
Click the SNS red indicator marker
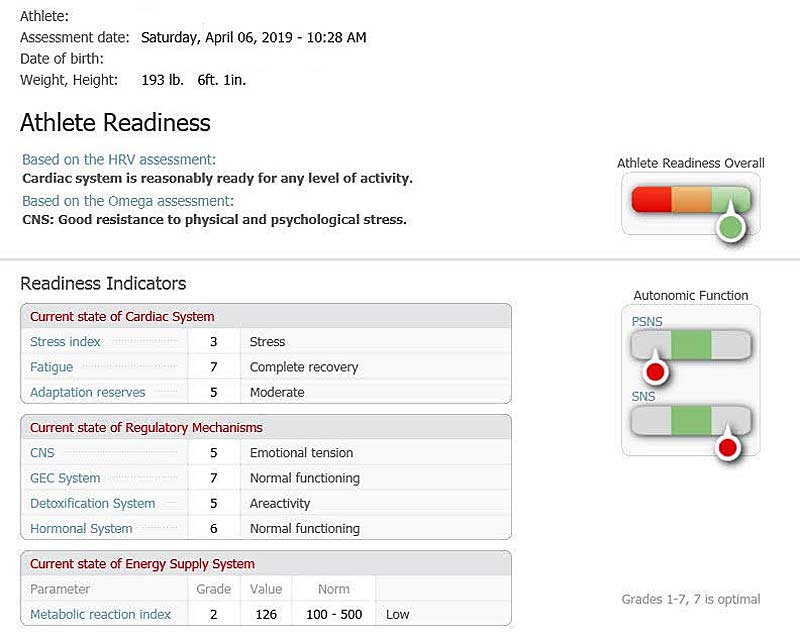tap(727, 448)
